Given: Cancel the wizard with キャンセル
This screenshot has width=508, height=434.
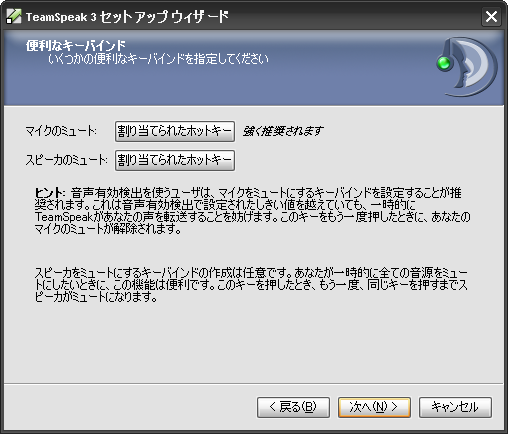Looking at the screenshot, I should [x=455, y=407].
